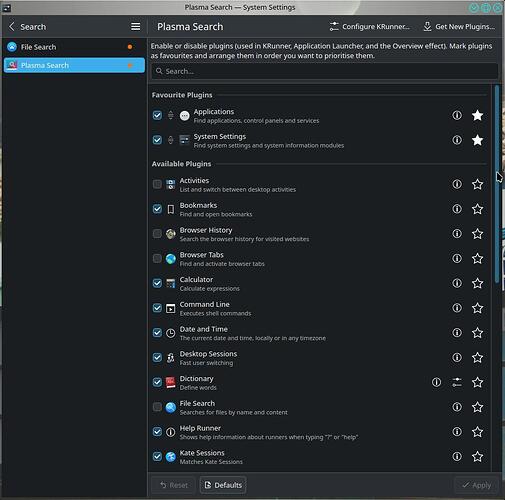Viewport: 505px width, 500px height.
Task: Enable the Activities plugin checkbox
Action: pyautogui.click(x=157, y=184)
